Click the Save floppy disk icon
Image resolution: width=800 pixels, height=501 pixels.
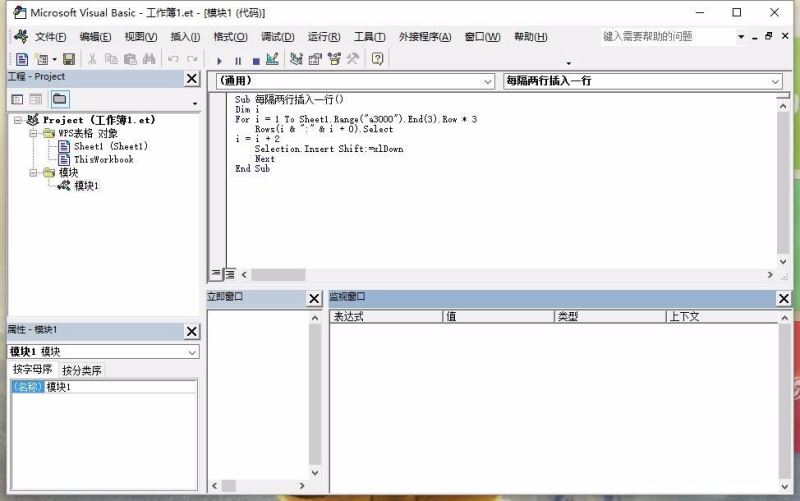[x=69, y=59]
